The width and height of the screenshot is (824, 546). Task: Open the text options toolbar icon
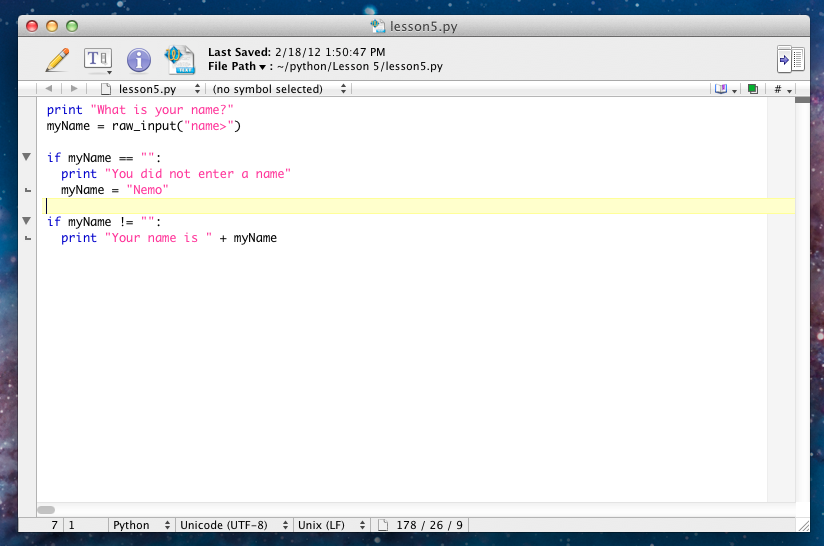(x=98, y=60)
